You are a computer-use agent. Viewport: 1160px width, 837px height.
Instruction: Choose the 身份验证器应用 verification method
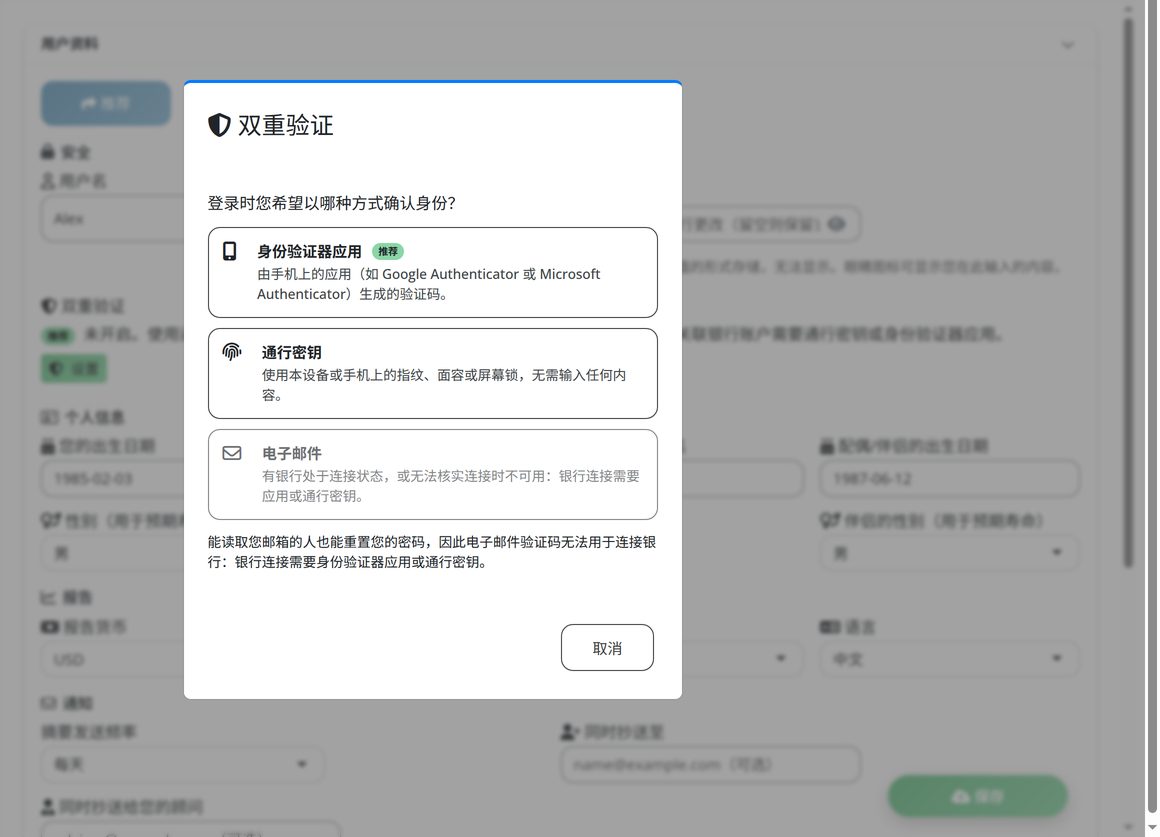433,272
